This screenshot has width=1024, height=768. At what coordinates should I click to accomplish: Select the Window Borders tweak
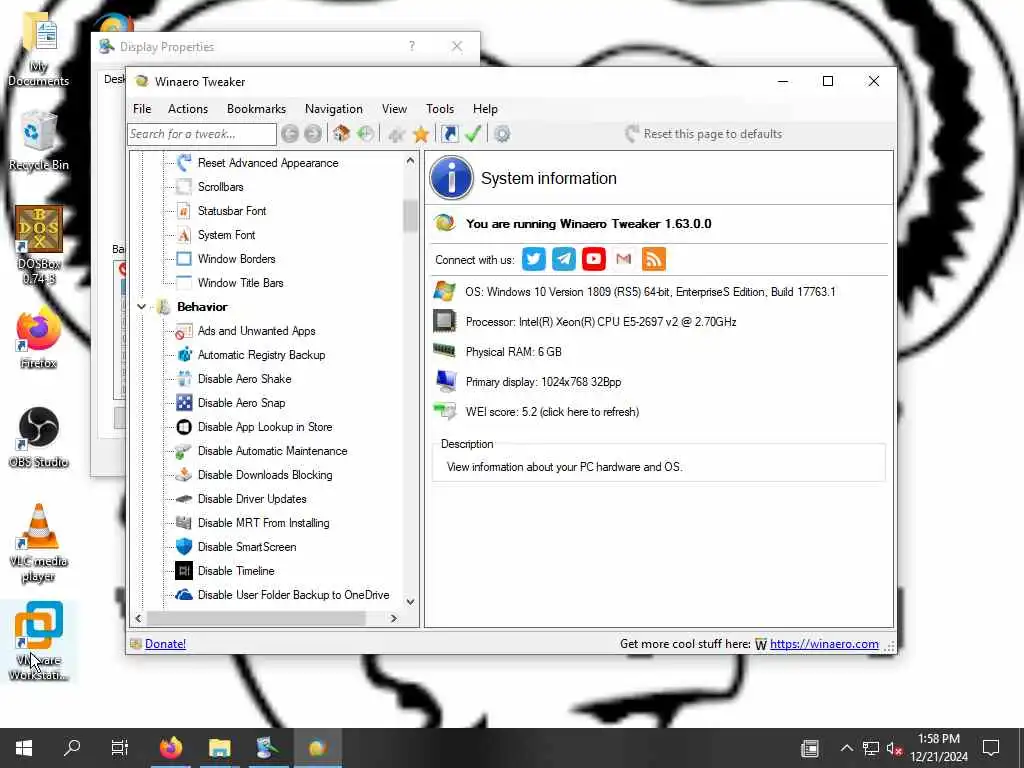pyautogui.click(x=236, y=259)
